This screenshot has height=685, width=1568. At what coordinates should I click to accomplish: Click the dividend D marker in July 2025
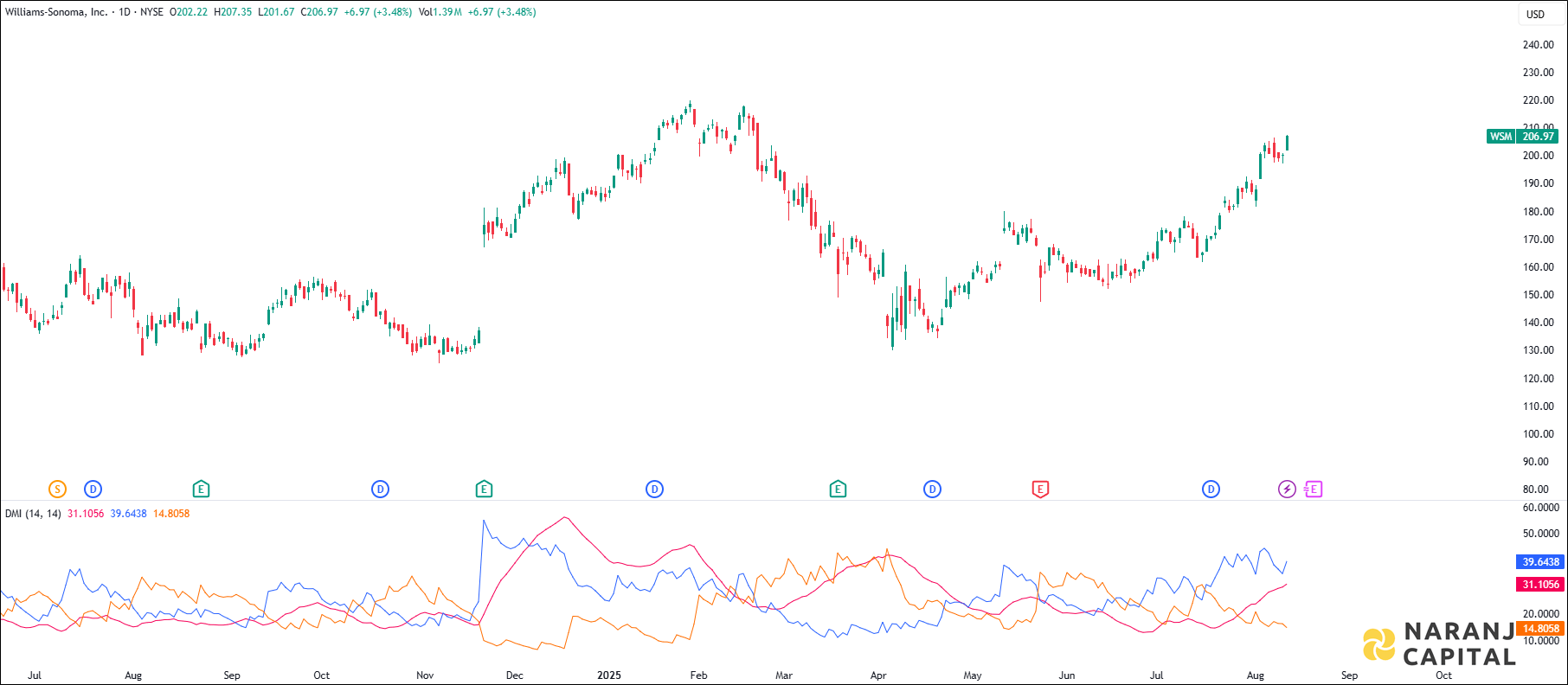click(x=1211, y=490)
